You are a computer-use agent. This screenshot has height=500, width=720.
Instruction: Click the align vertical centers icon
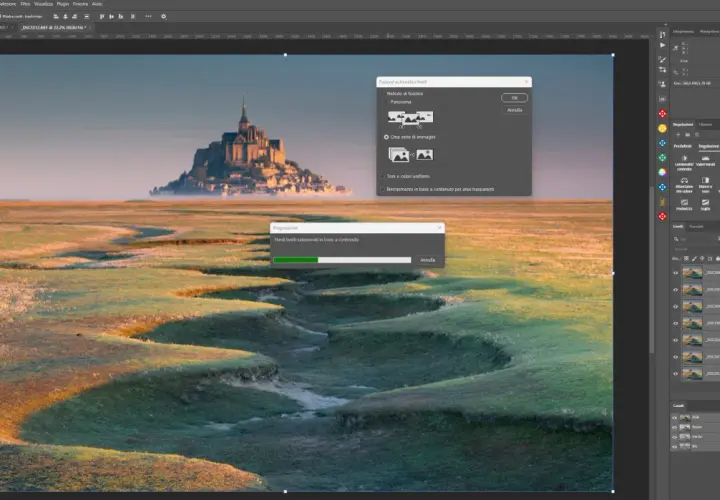pyautogui.click(x=111, y=17)
